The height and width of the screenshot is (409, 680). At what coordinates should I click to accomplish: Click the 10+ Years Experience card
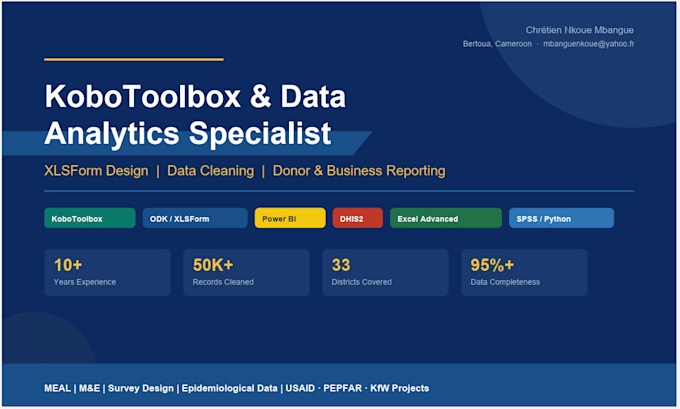tap(108, 272)
